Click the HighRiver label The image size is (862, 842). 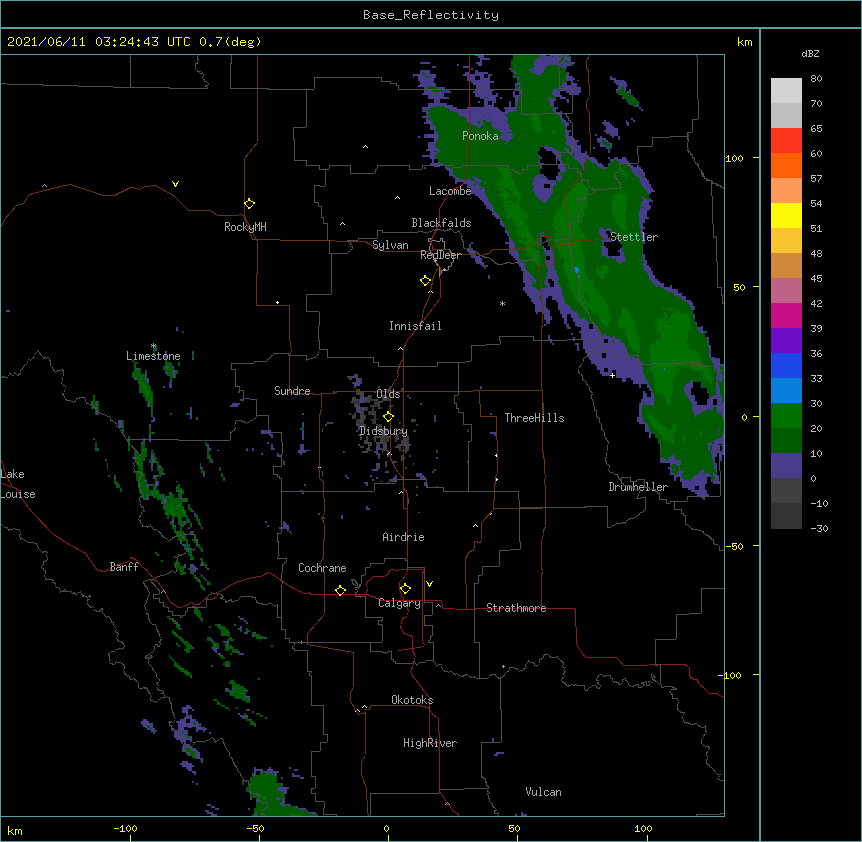point(430,743)
